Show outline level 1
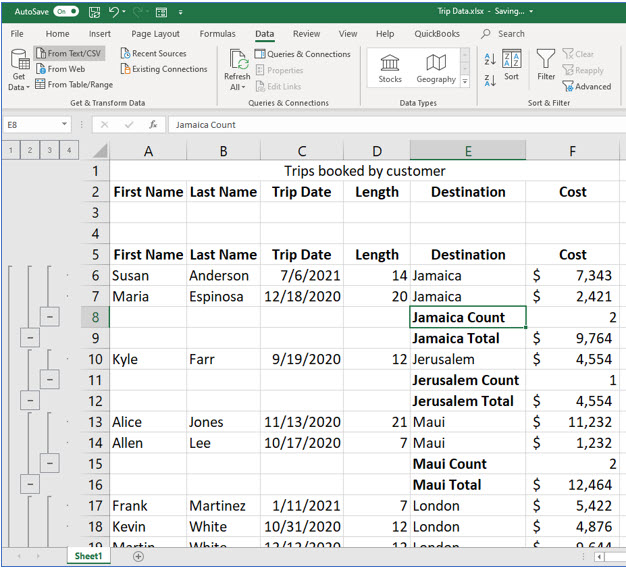Image resolution: width=626 pixels, height=568 pixels. coord(10,150)
